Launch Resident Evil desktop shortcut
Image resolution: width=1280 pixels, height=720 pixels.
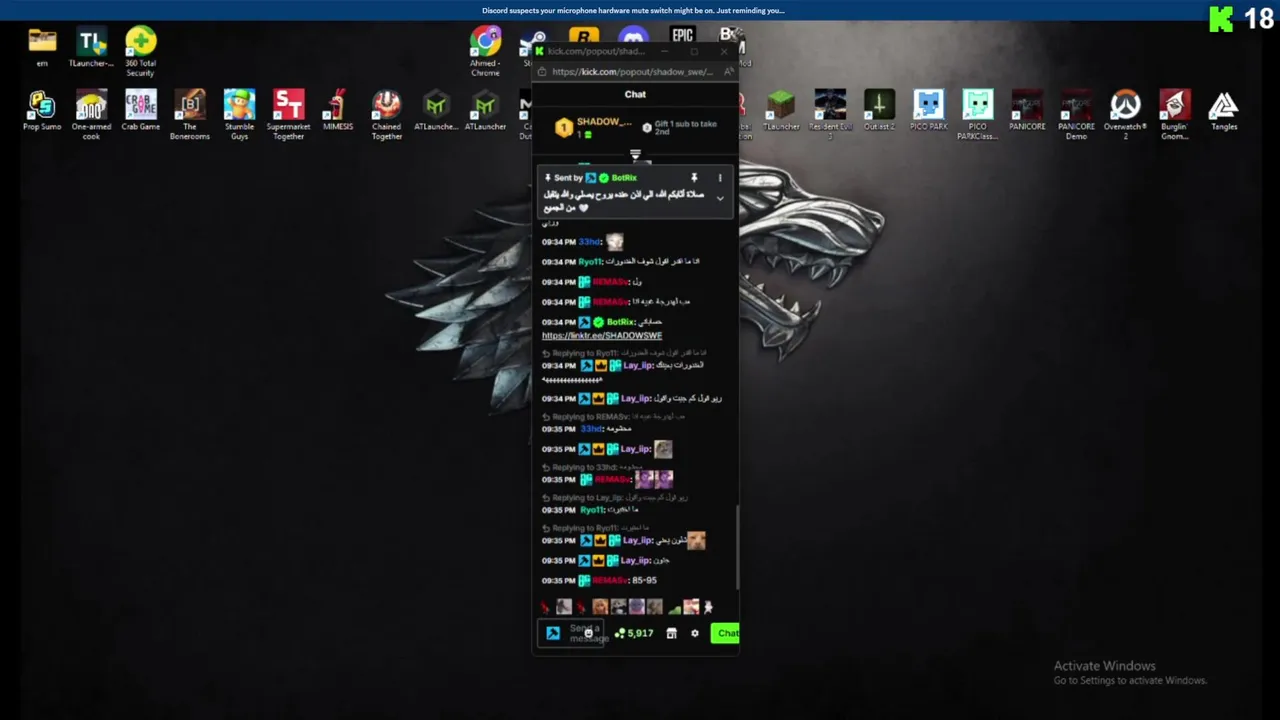830,115
